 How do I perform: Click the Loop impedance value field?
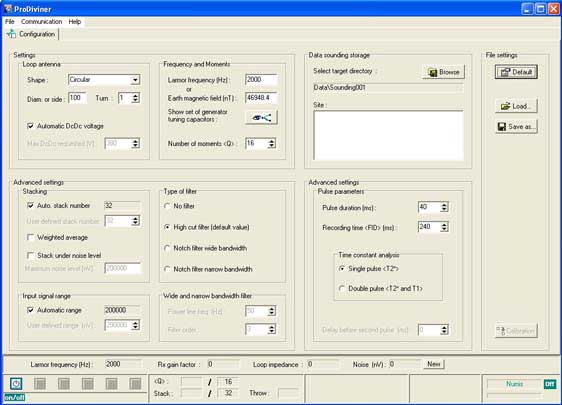(x=323, y=364)
